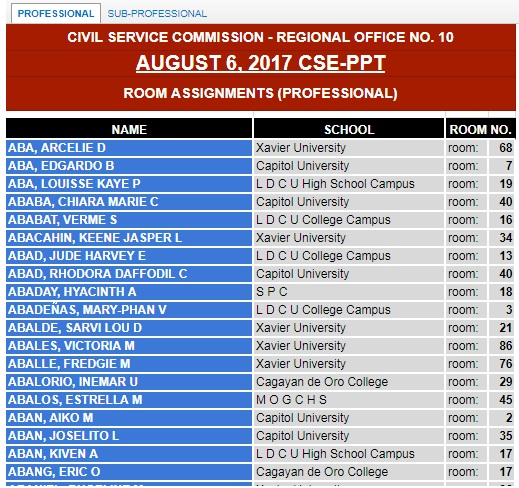The width and height of the screenshot is (519, 488).
Task: Select name ABALOS, ESTRELLA M
Action: click(129, 400)
